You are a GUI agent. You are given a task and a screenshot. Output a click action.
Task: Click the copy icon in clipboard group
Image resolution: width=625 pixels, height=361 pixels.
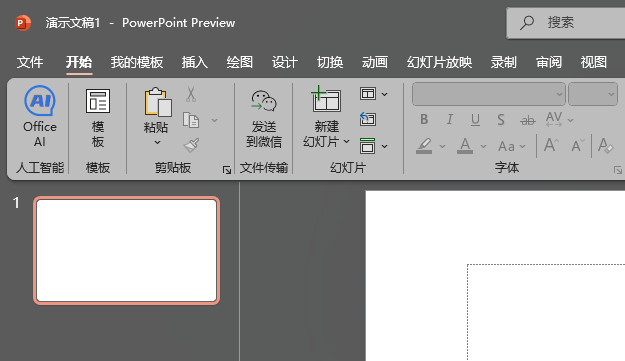click(x=191, y=120)
